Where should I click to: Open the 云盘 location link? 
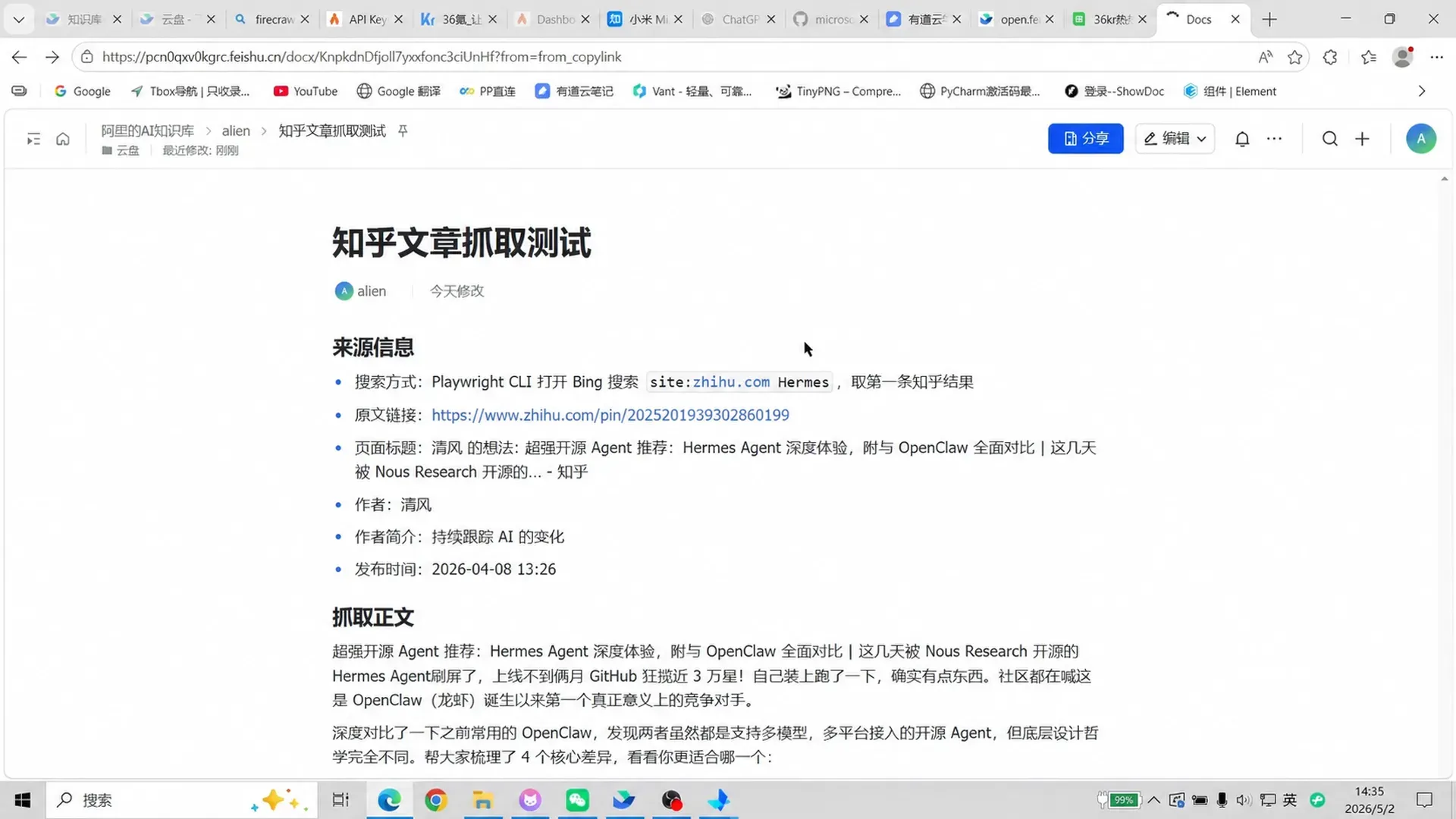(121, 150)
